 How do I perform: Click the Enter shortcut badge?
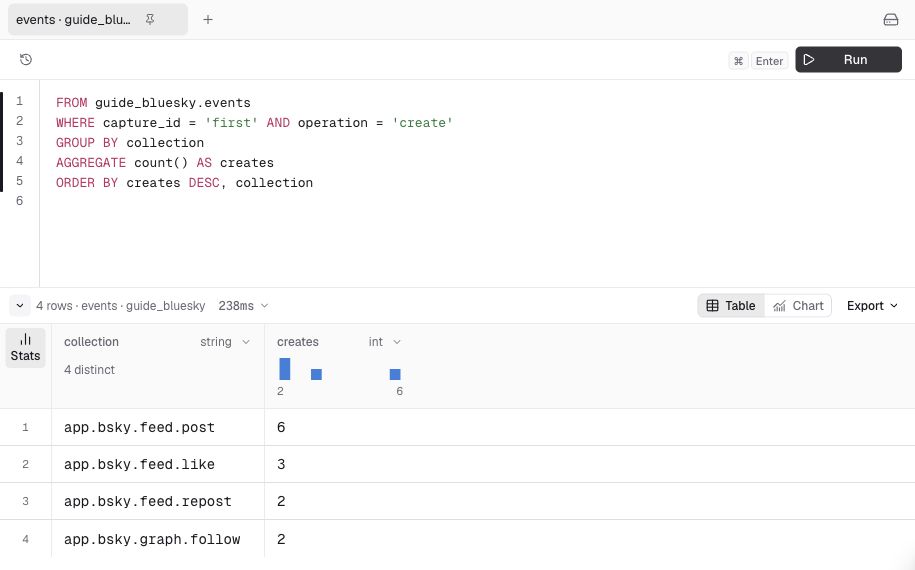[769, 61]
